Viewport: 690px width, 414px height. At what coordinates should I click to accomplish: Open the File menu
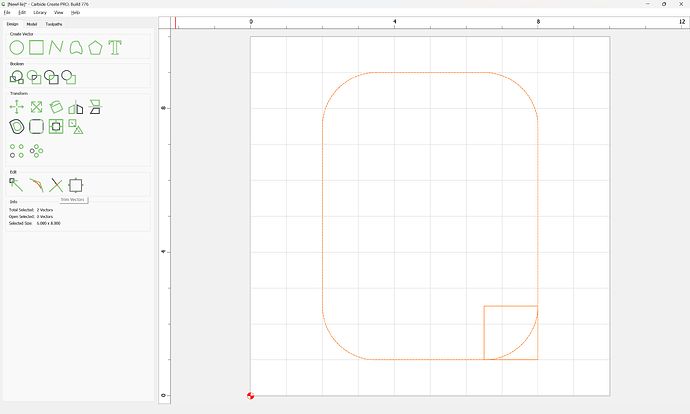(7, 12)
